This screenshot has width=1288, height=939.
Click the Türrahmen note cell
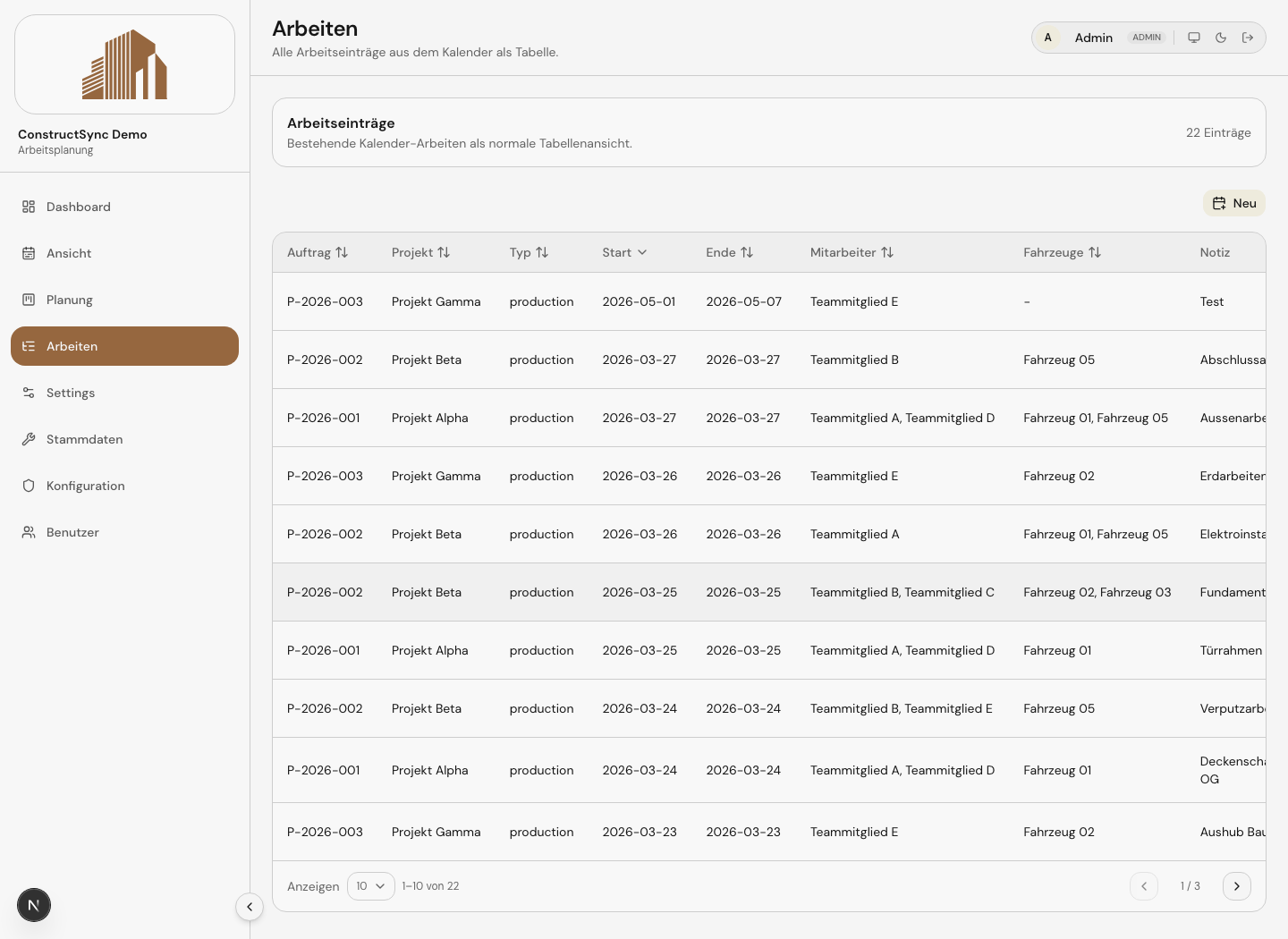(x=1231, y=650)
